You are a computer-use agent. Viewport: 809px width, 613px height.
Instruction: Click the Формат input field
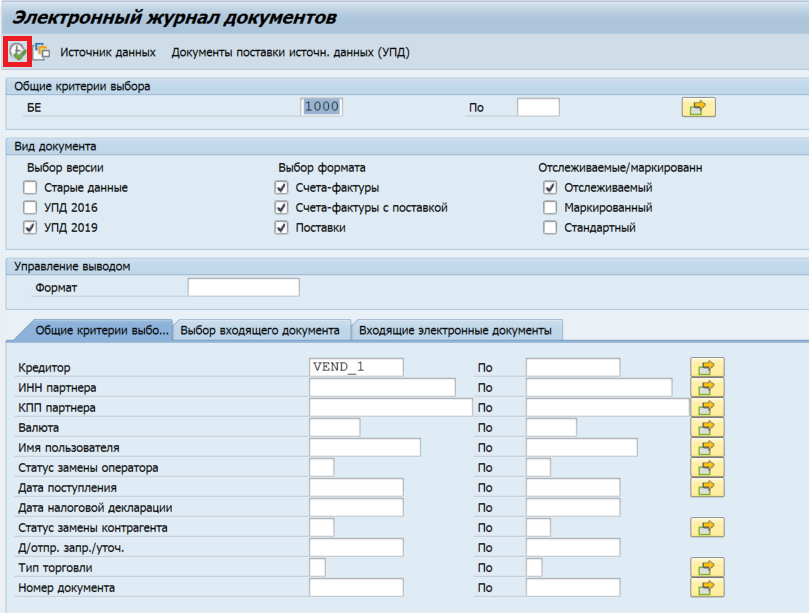243,288
